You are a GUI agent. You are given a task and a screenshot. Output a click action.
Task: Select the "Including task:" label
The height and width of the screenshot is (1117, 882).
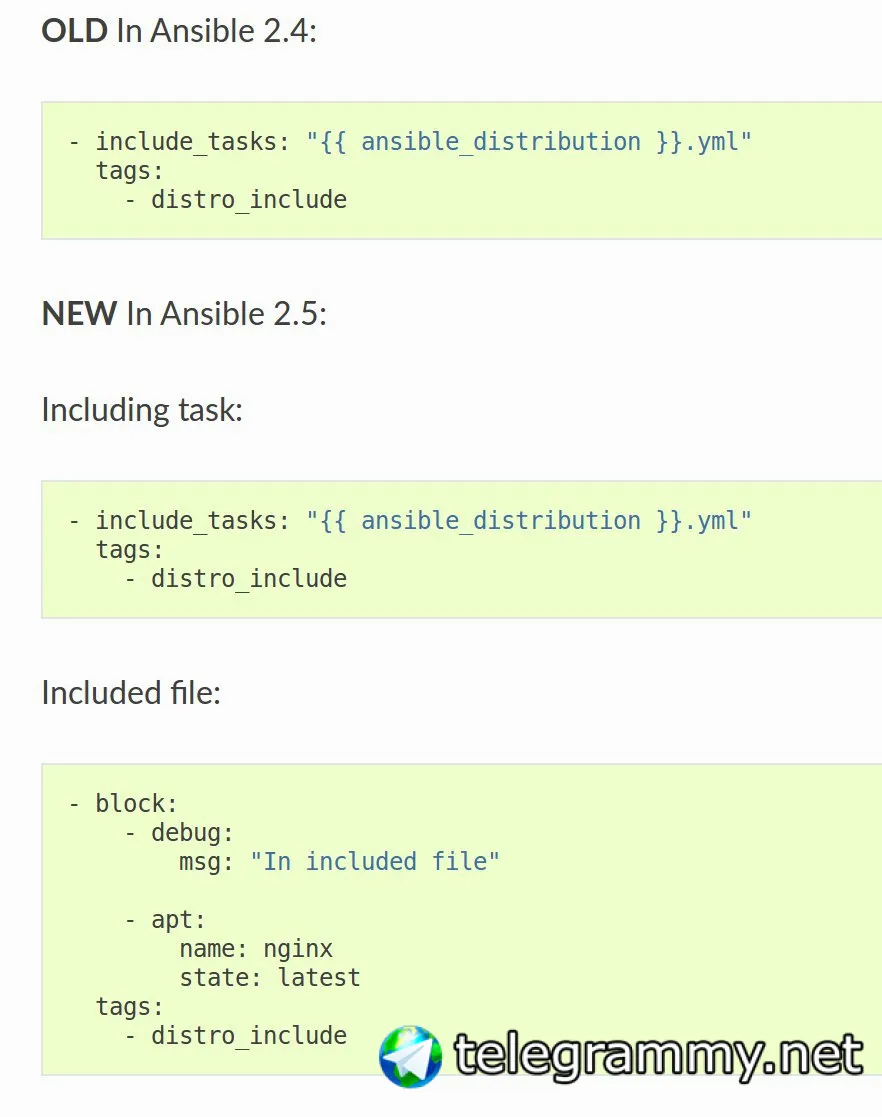pos(142,410)
